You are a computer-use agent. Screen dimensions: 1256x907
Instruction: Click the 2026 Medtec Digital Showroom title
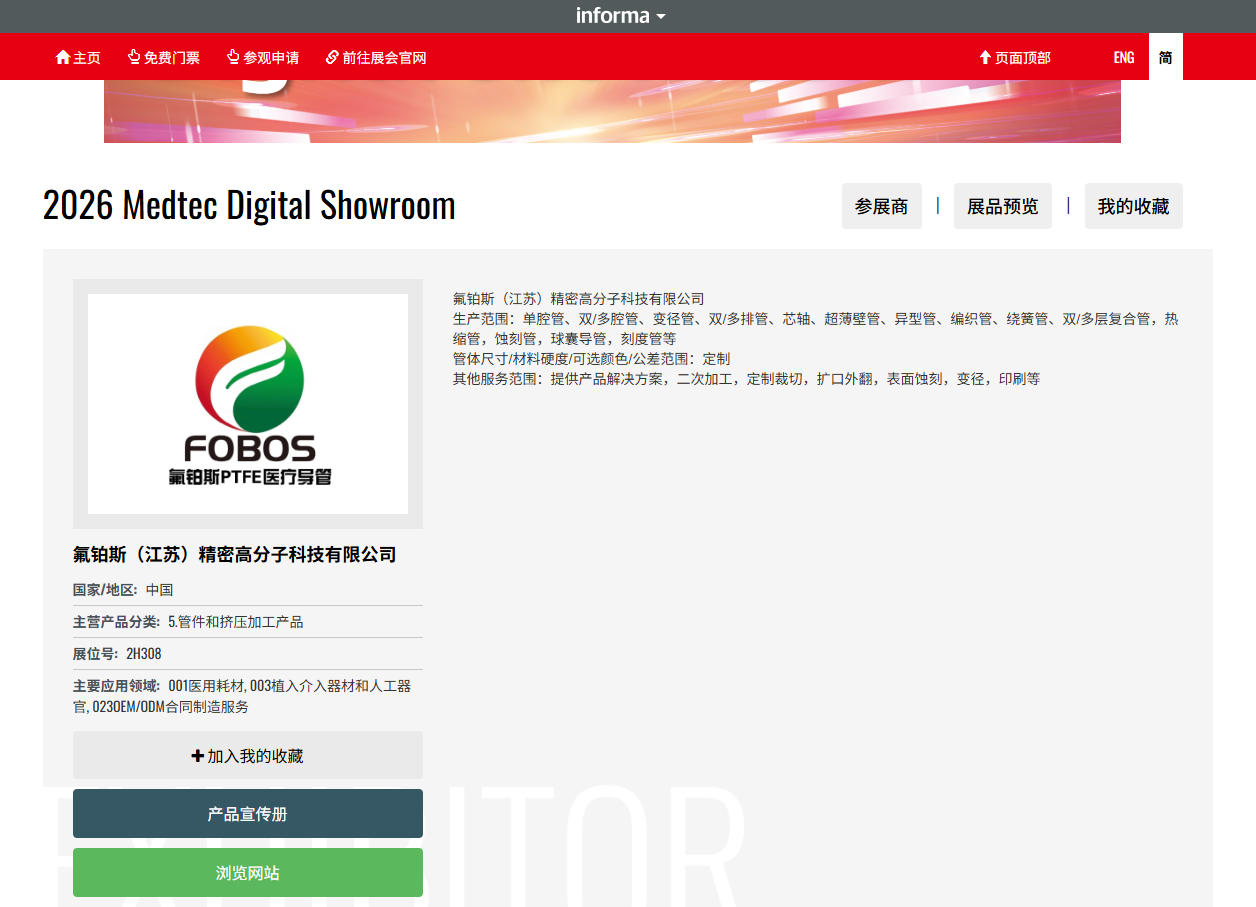click(x=249, y=205)
